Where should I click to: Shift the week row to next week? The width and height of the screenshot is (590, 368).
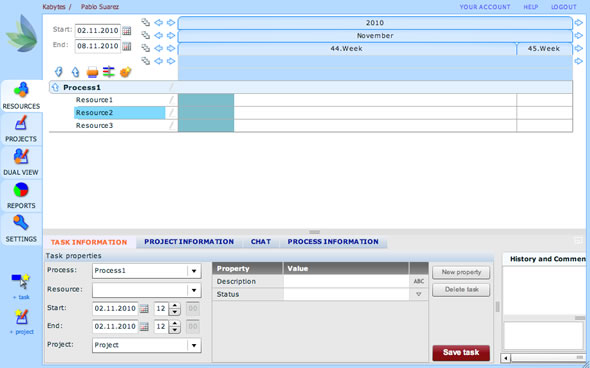171,48
